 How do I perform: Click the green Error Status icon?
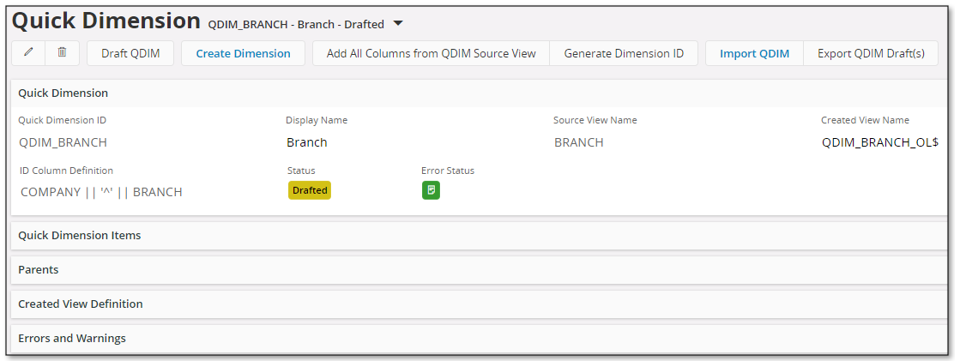point(431,191)
